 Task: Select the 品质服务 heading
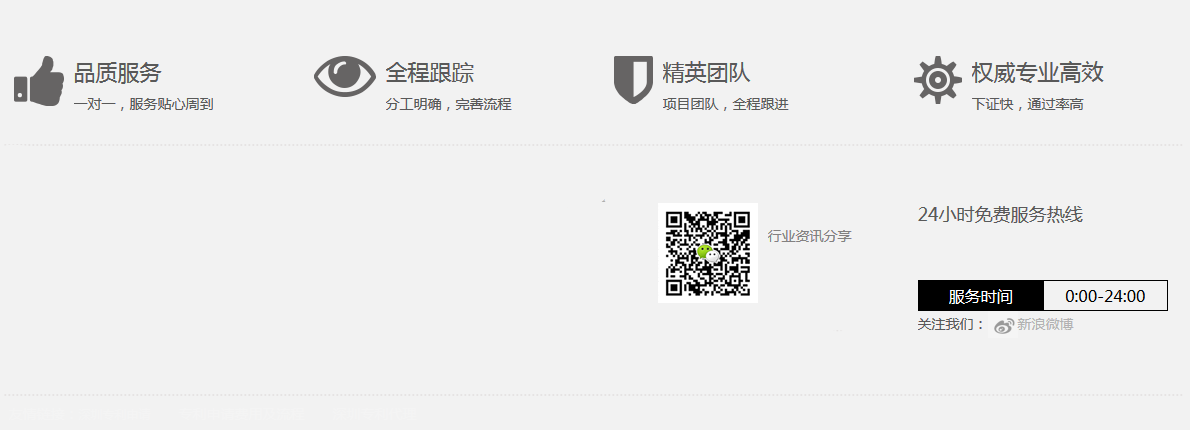[118, 73]
